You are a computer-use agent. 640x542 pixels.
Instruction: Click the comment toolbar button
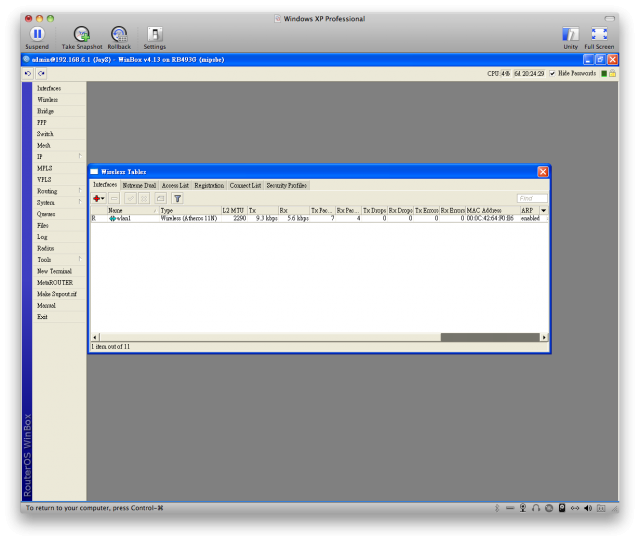point(160,198)
